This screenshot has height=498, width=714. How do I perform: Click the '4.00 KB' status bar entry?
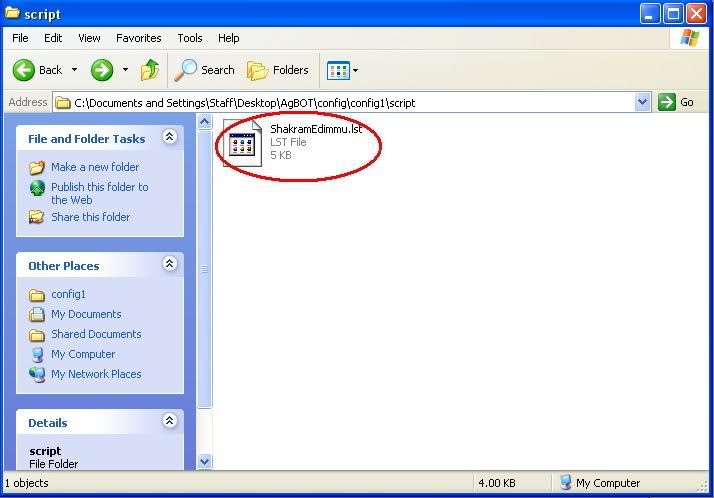(x=497, y=483)
